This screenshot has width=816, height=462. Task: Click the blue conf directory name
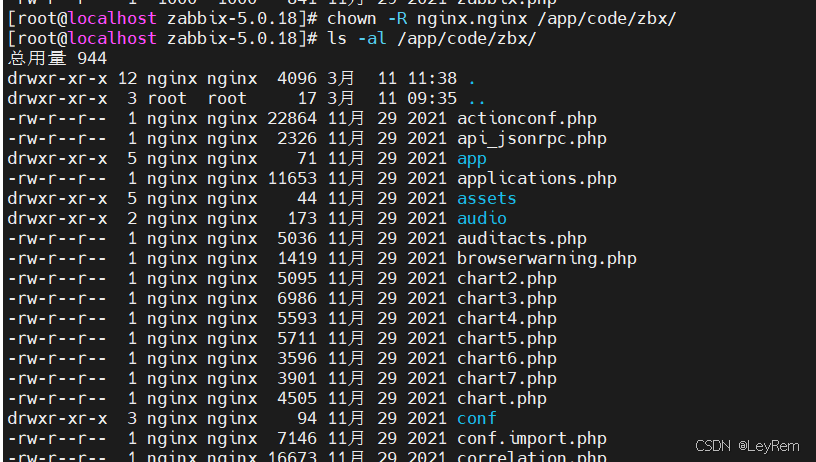pos(477,418)
